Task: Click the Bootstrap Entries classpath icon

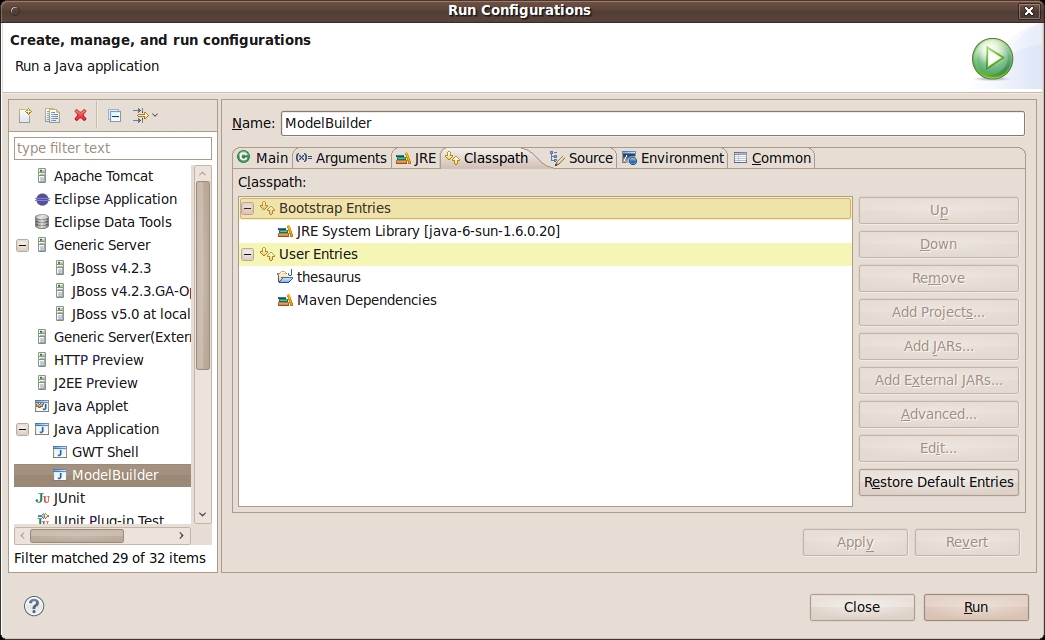Action: click(x=267, y=208)
